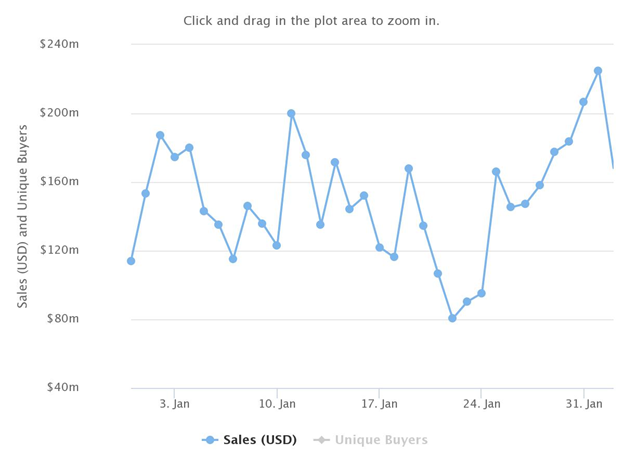This screenshot has height=468, width=624.
Task: Click the $240m y-axis label
Action: click(59, 44)
